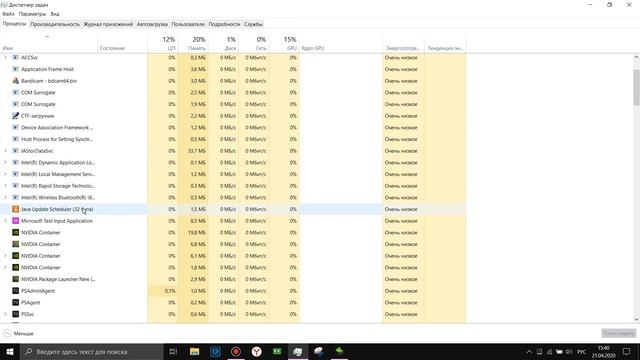Click the NVIDIA Package Launcher icon

click(16, 279)
